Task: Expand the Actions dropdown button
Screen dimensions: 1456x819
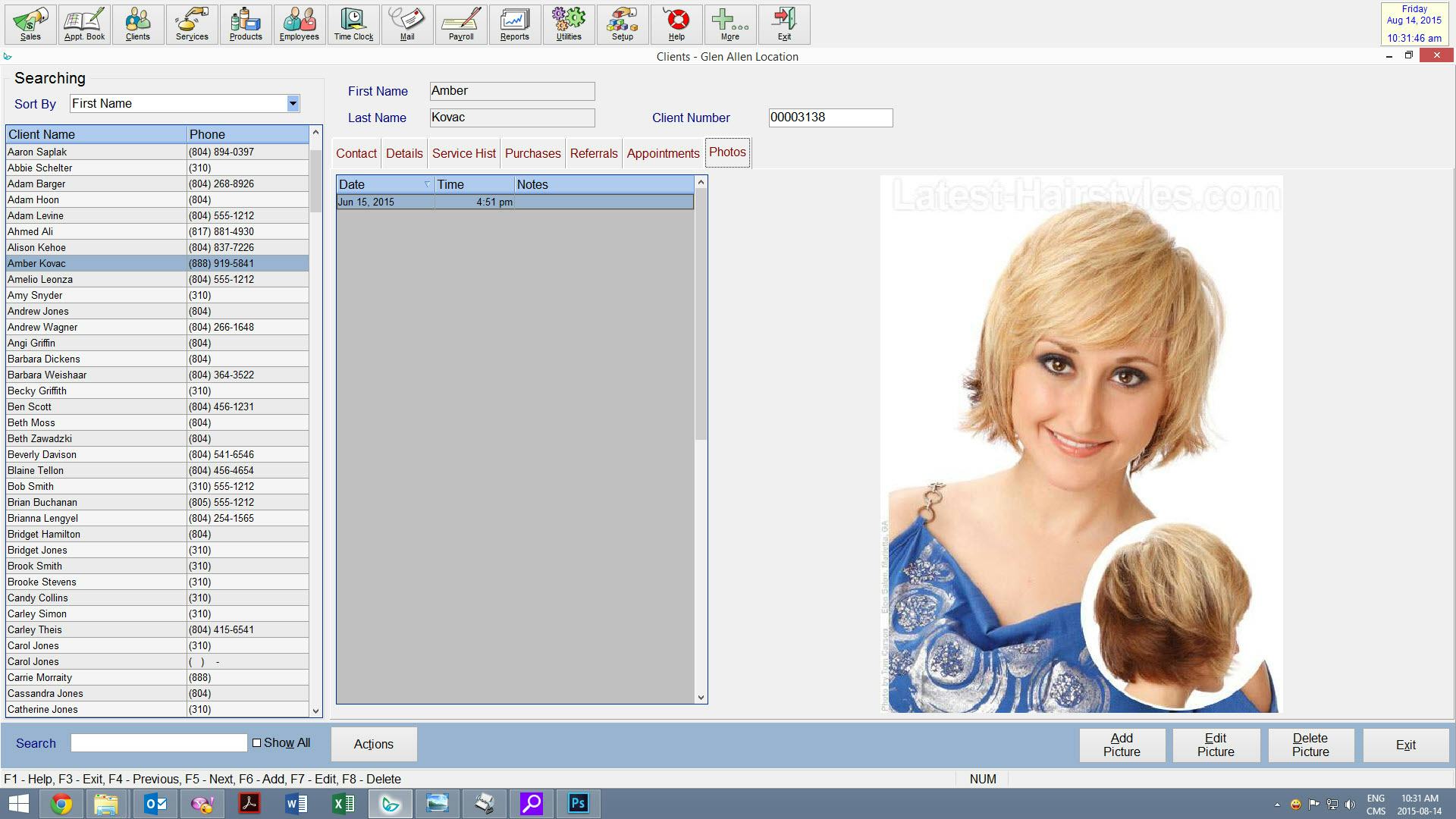Action: click(x=373, y=744)
